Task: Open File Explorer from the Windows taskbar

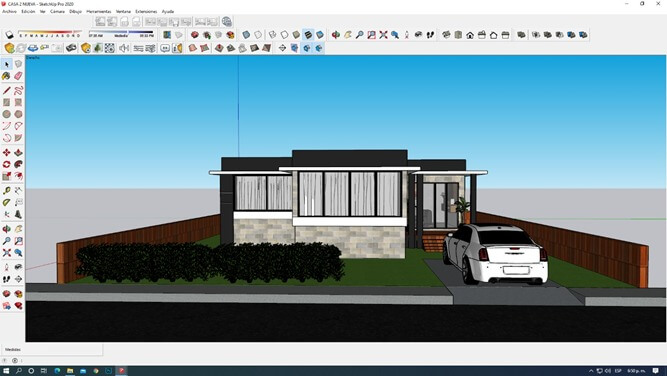Action: [70, 371]
